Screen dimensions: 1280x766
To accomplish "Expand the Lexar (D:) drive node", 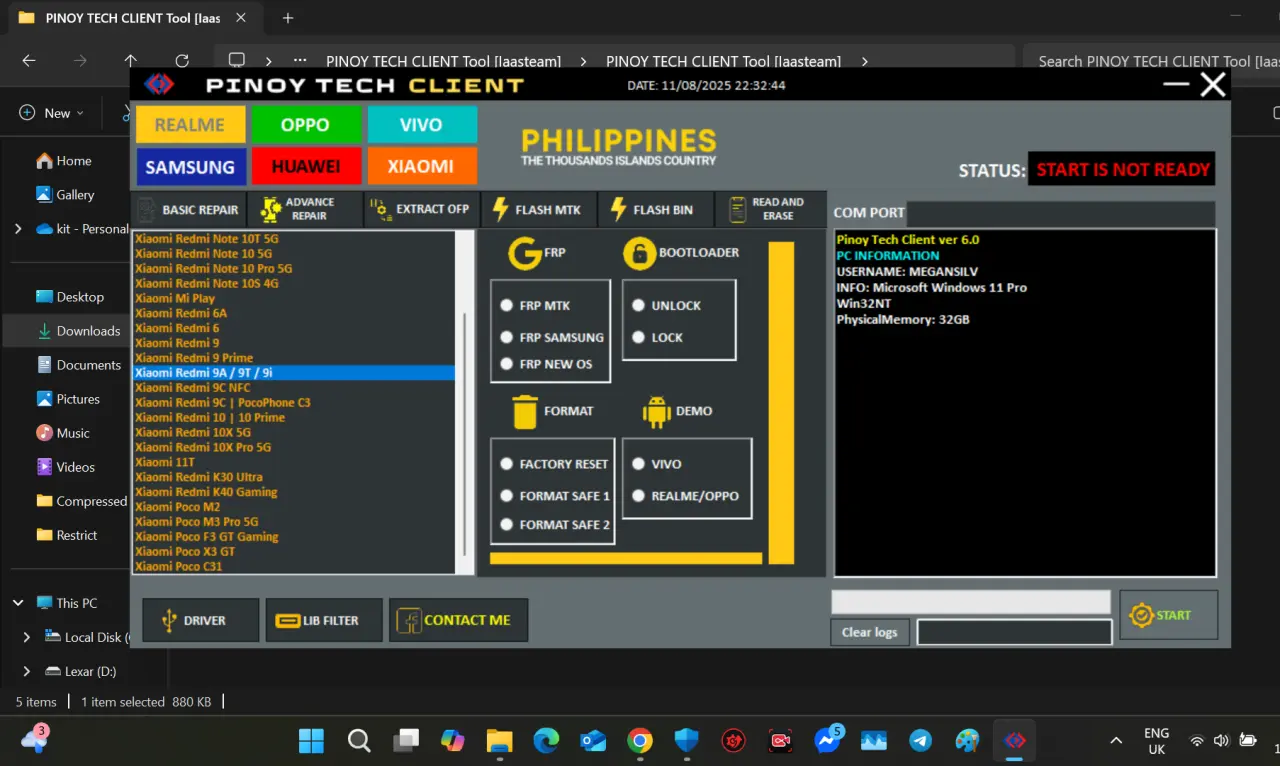I will point(27,671).
